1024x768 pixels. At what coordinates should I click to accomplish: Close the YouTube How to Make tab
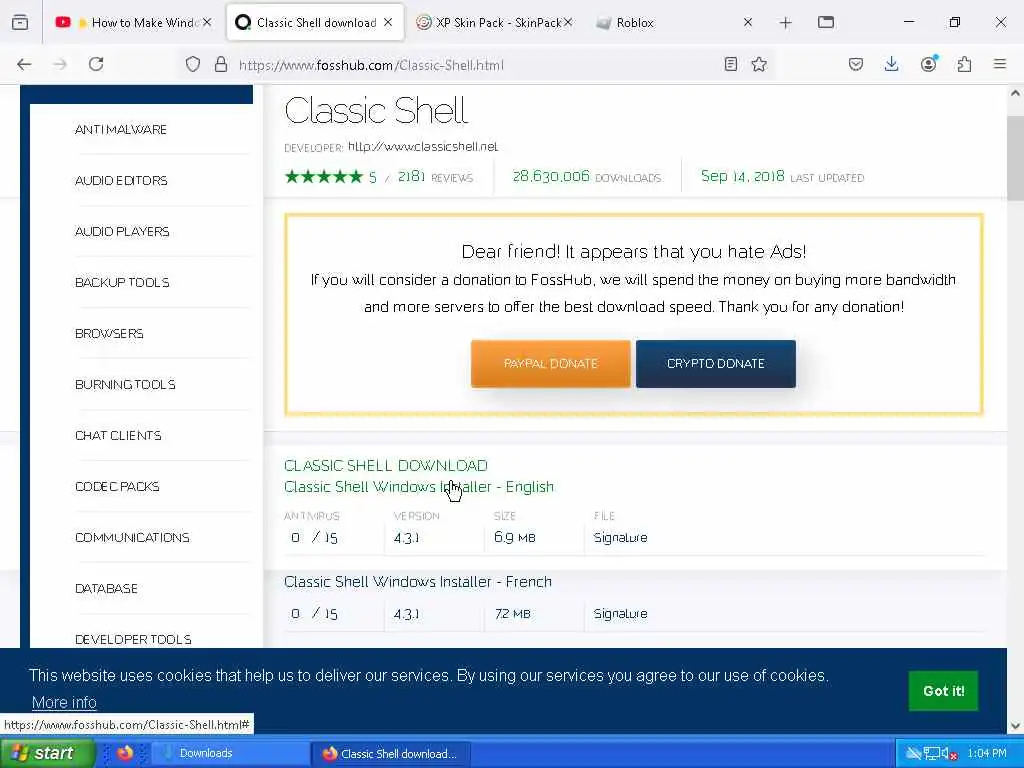207,22
